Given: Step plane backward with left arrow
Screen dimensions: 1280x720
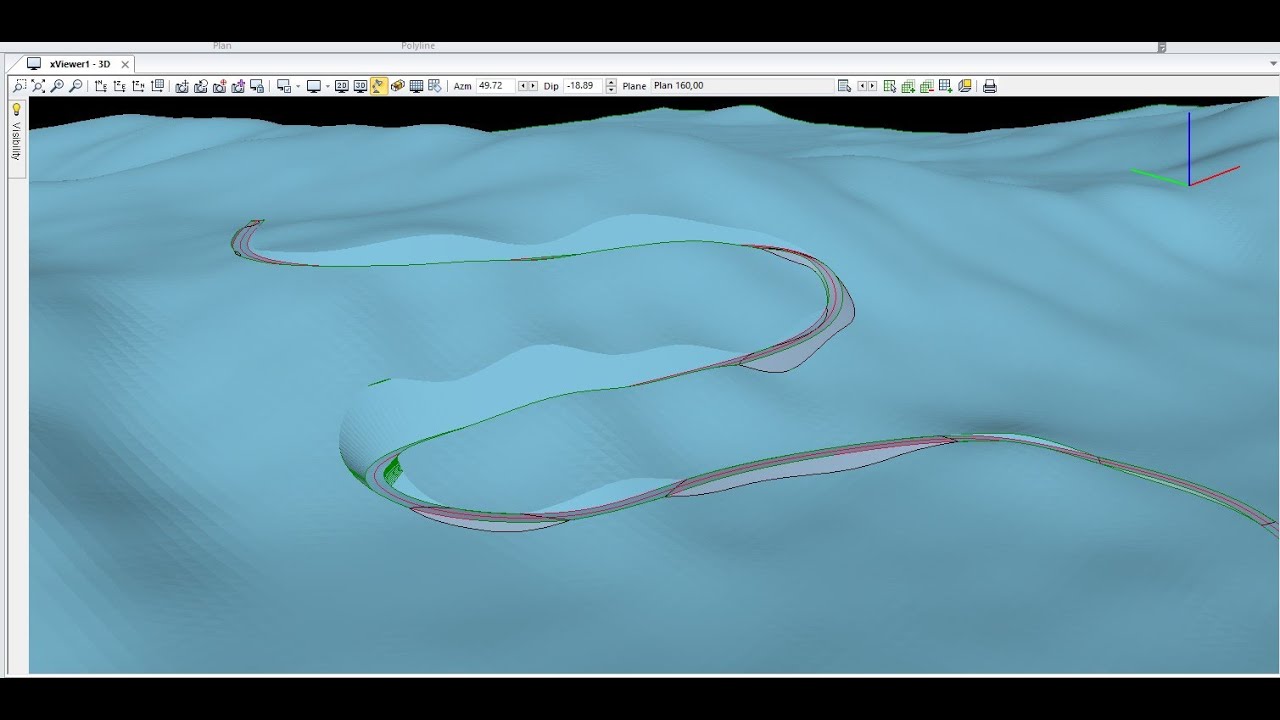Looking at the screenshot, I should tap(862, 86).
